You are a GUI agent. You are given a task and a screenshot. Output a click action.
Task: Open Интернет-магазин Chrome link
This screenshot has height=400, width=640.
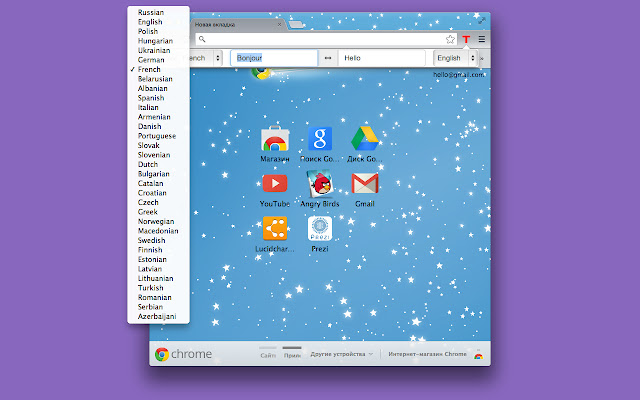tap(427, 354)
